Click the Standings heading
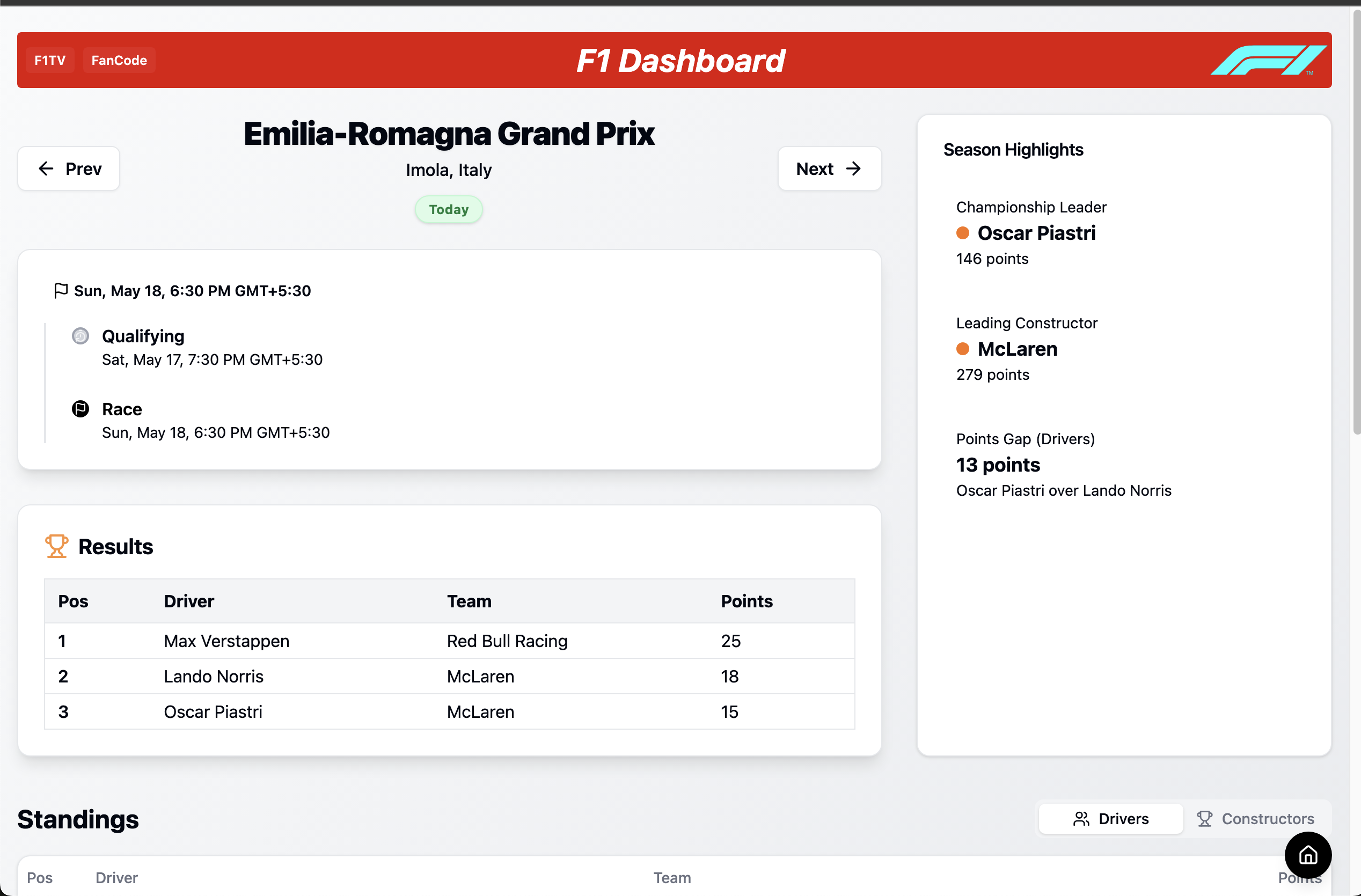This screenshot has width=1361, height=896. click(78, 819)
